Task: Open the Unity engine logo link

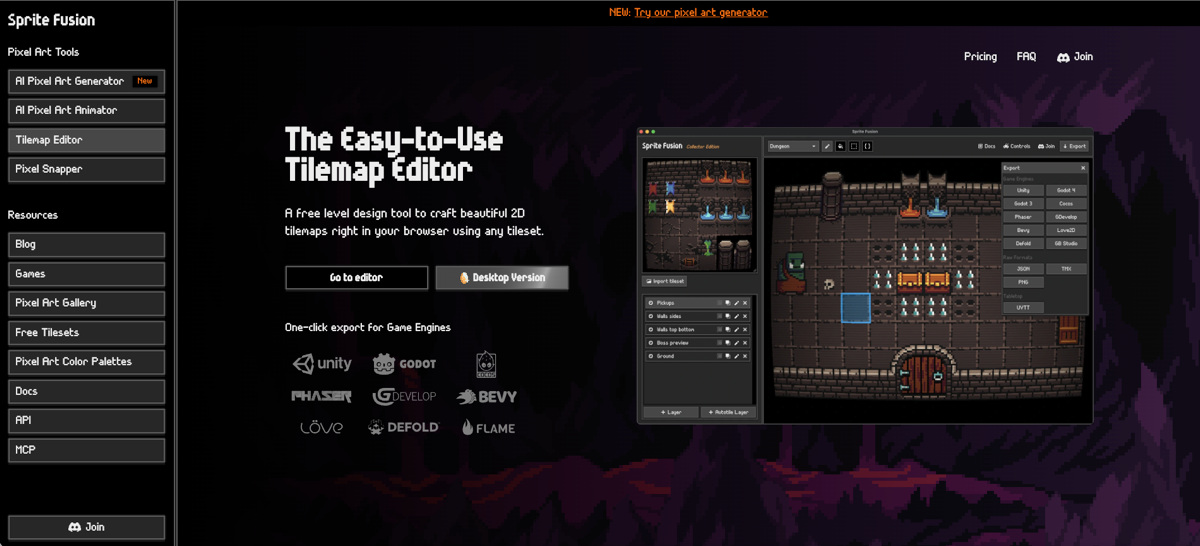Action: pyautogui.click(x=322, y=364)
